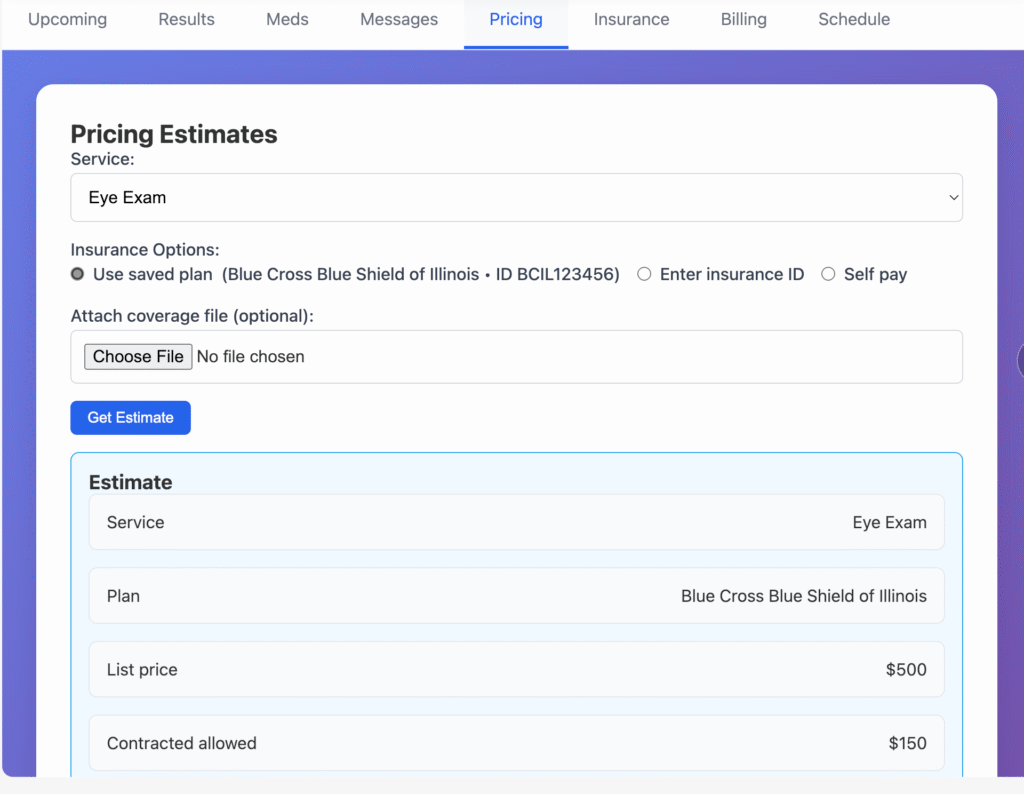
Task: Open the Messages tab
Action: [399, 20]
